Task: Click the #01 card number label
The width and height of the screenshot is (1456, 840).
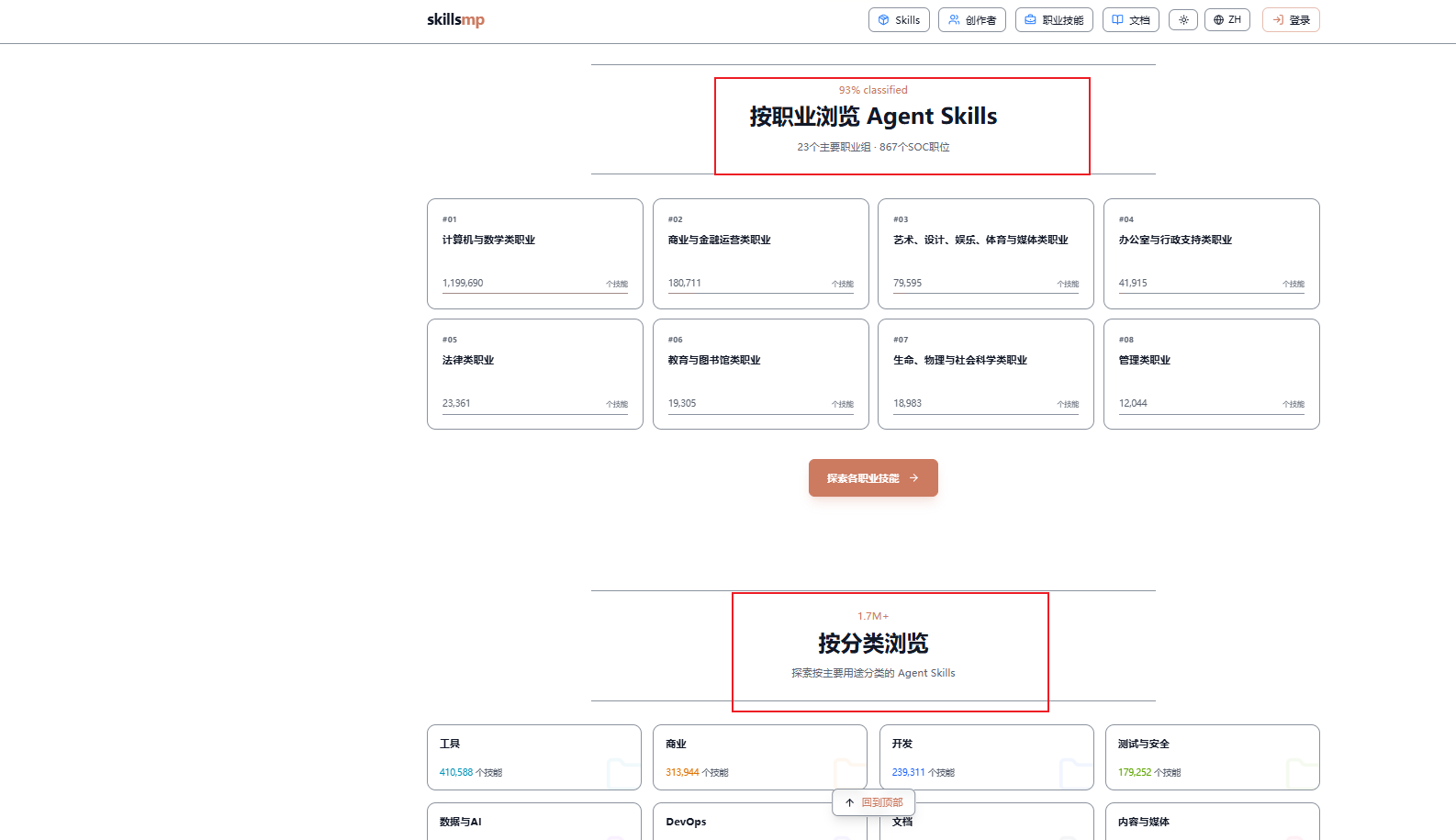Action: click(450, 219)
